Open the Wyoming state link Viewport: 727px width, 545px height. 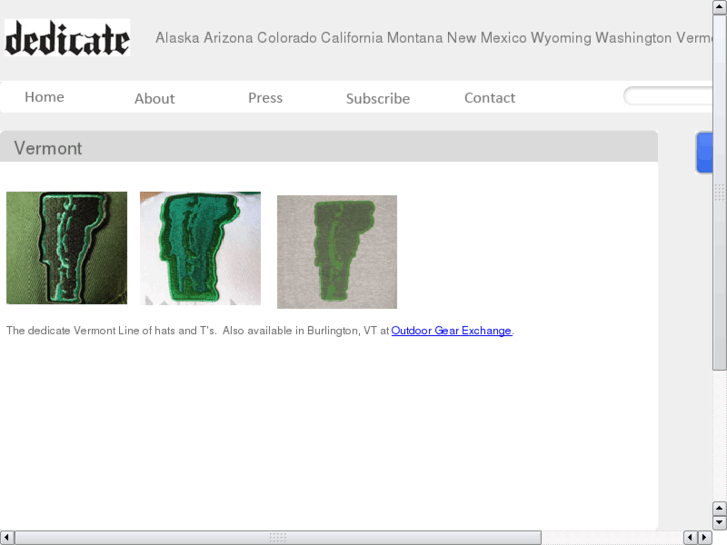click(x=561, y=38)
